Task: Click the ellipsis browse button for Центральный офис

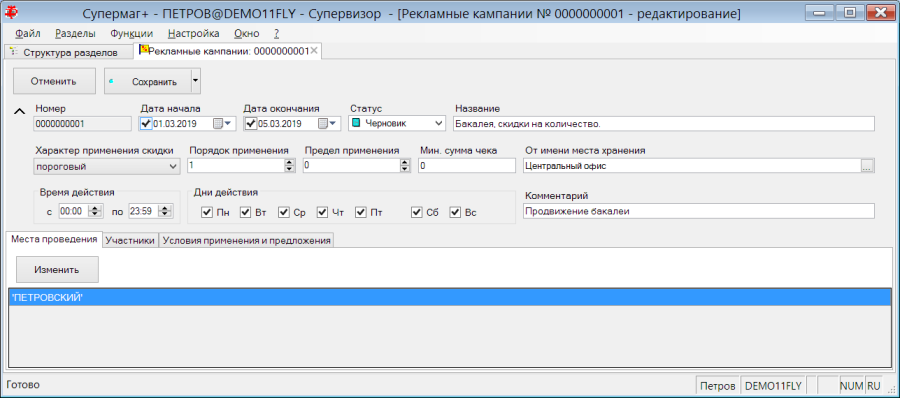Action: [x=867, y=166]
